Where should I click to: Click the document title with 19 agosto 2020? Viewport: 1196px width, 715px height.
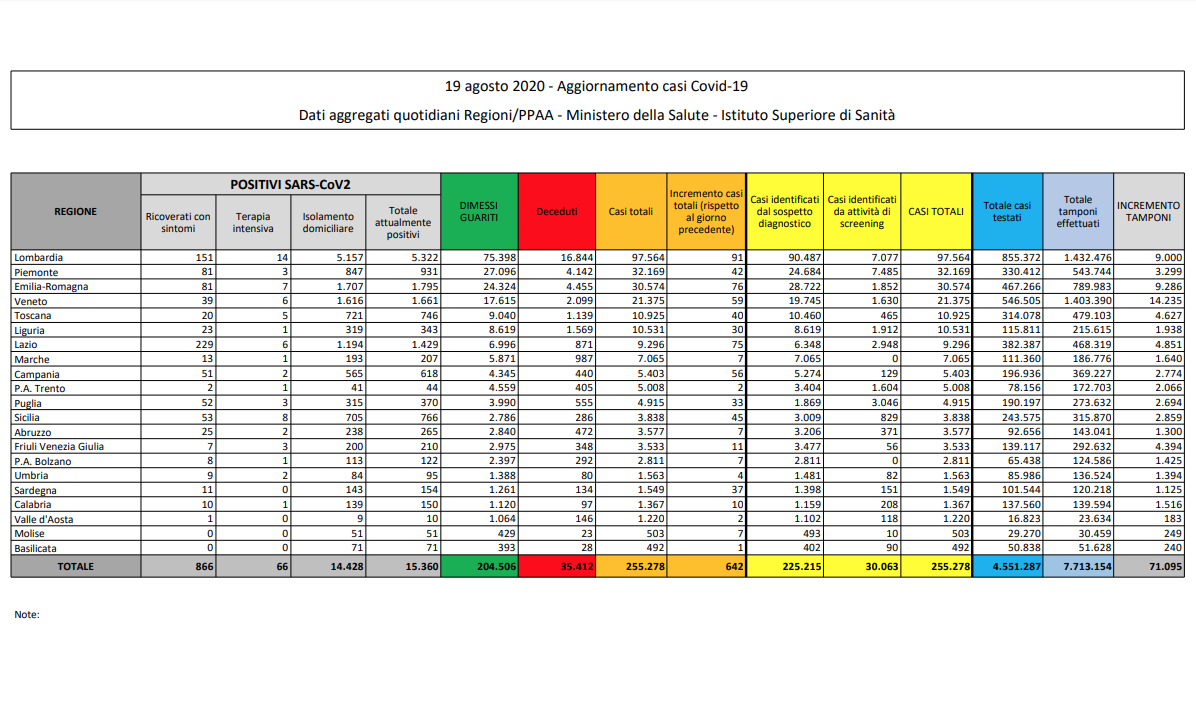point(597,87)
